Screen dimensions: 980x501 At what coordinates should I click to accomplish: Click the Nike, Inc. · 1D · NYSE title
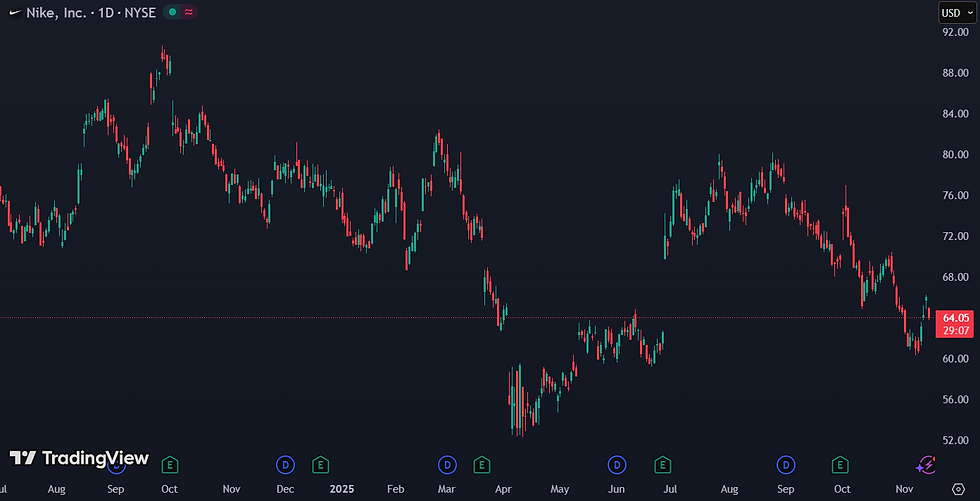[x=91, y=12]
